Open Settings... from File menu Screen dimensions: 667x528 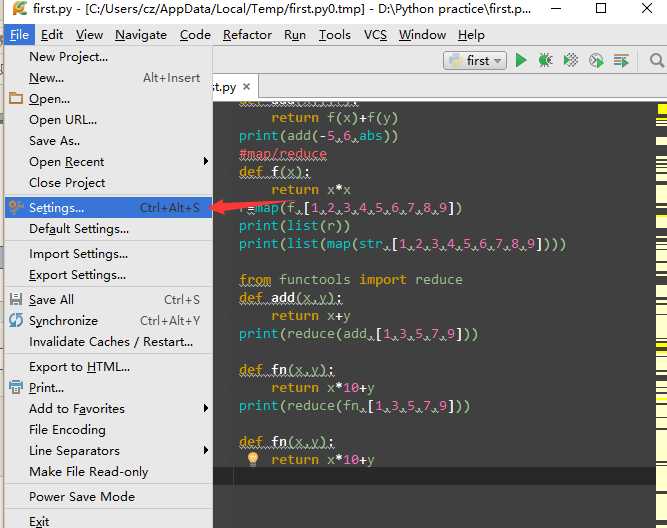tap(108, 208)
